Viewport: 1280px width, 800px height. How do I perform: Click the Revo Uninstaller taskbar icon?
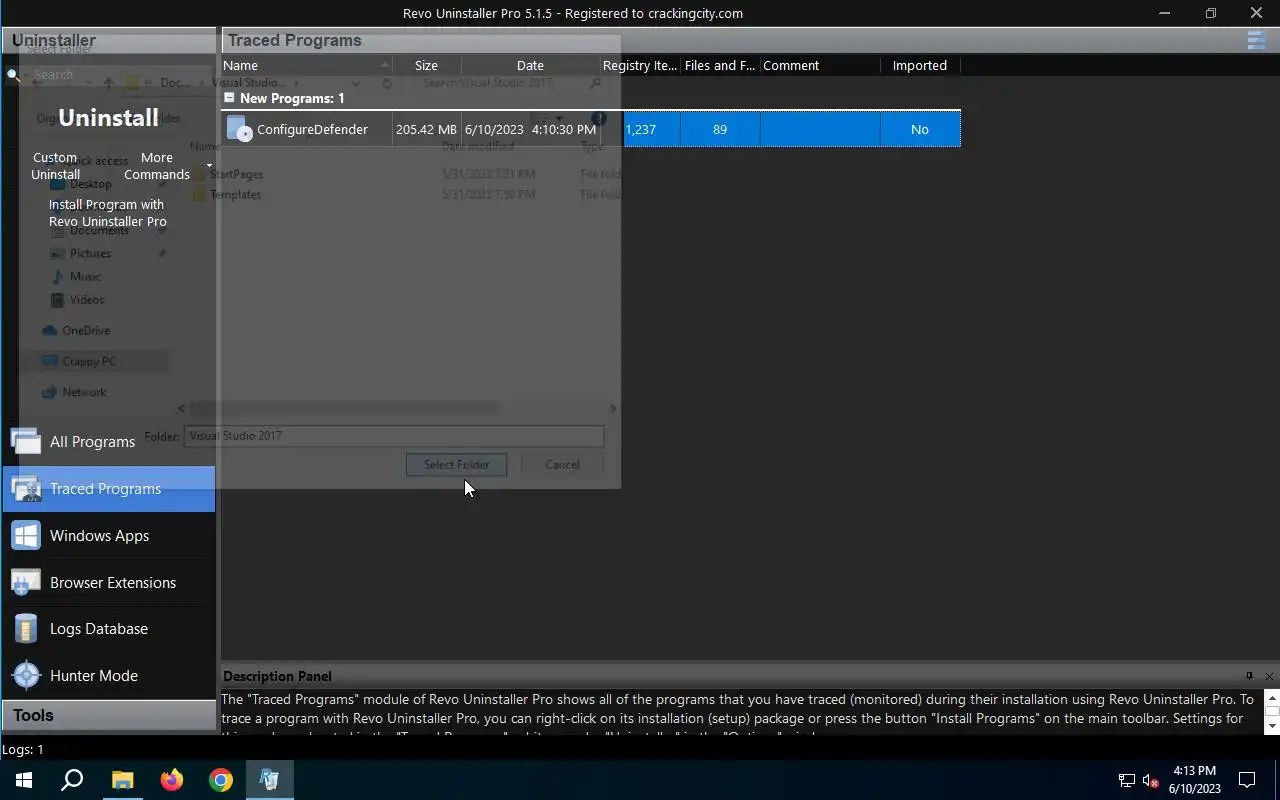click(x=270, y=780)
